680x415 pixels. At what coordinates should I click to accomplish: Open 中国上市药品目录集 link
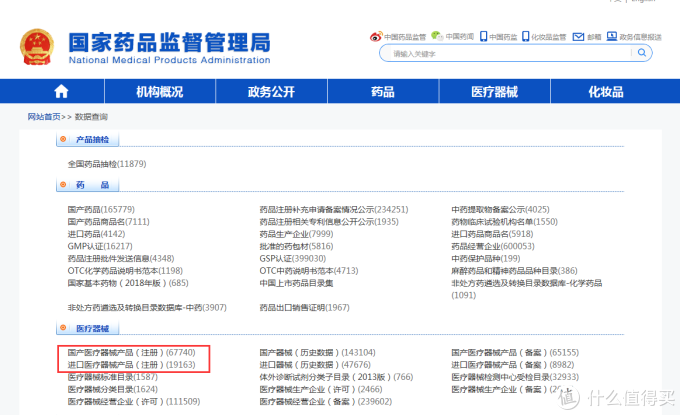pyautogui.click(x=297, y=283)
